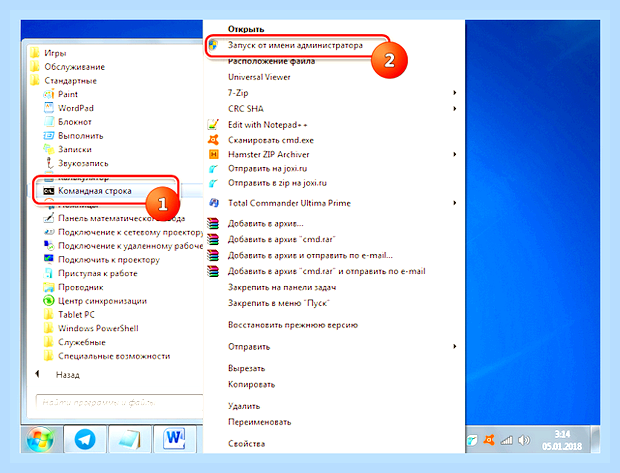The image size is (620, 473).
Task: Choose Добавить в архив и отправить по e-mail...
Action: (x=310, y=255)
